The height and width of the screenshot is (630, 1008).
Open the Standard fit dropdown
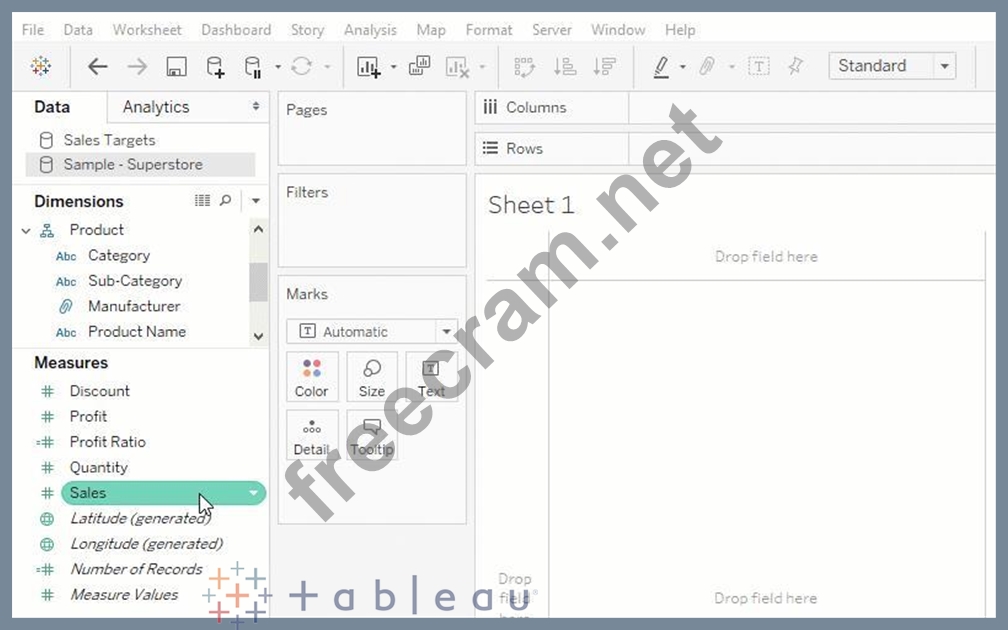click(x=944, y=66)
